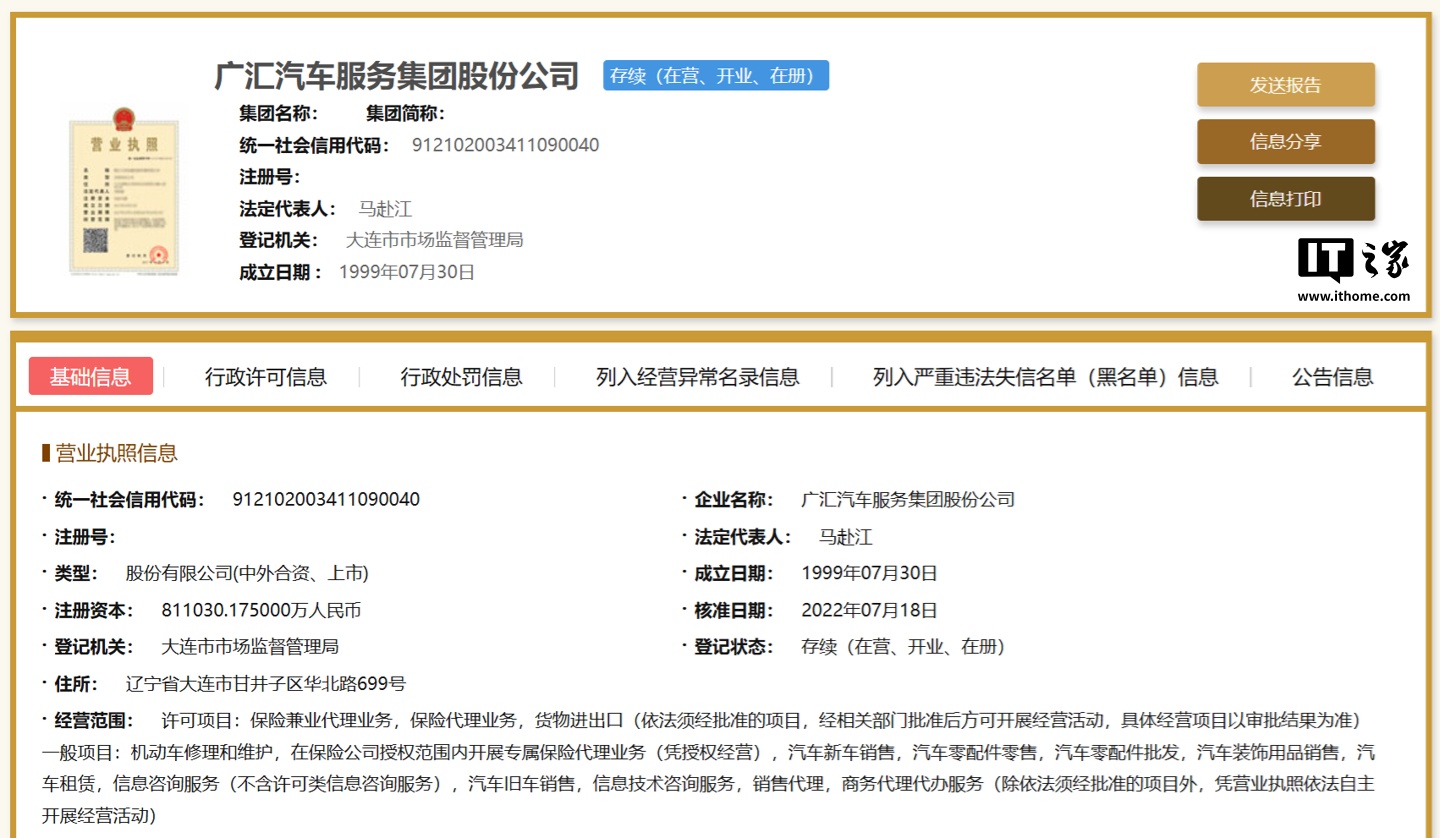
Task: Open the business license thumbnail image
Action: (x=126, y=189)
